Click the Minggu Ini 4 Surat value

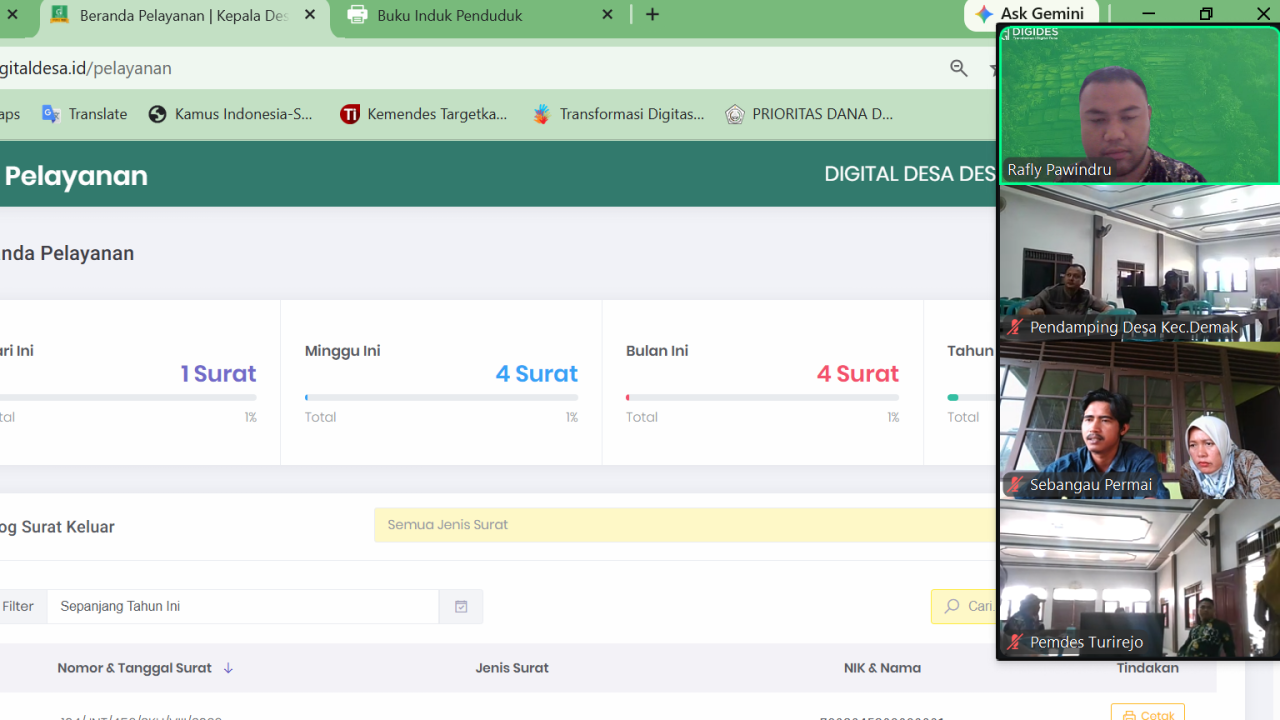coord(537,374)
